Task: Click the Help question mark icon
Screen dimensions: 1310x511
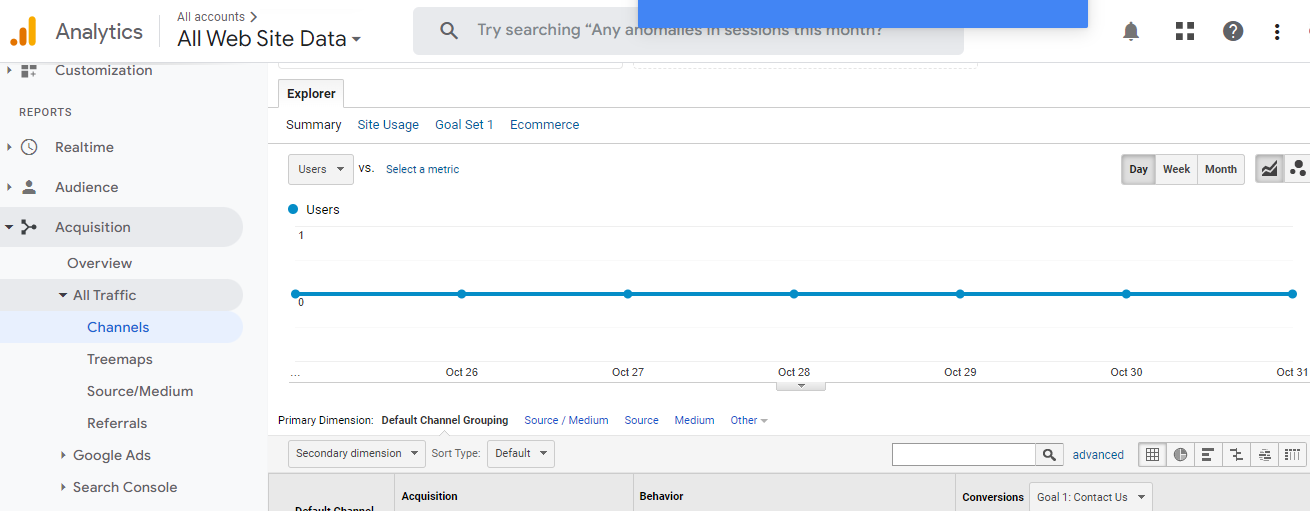Action: [1233, 32]
